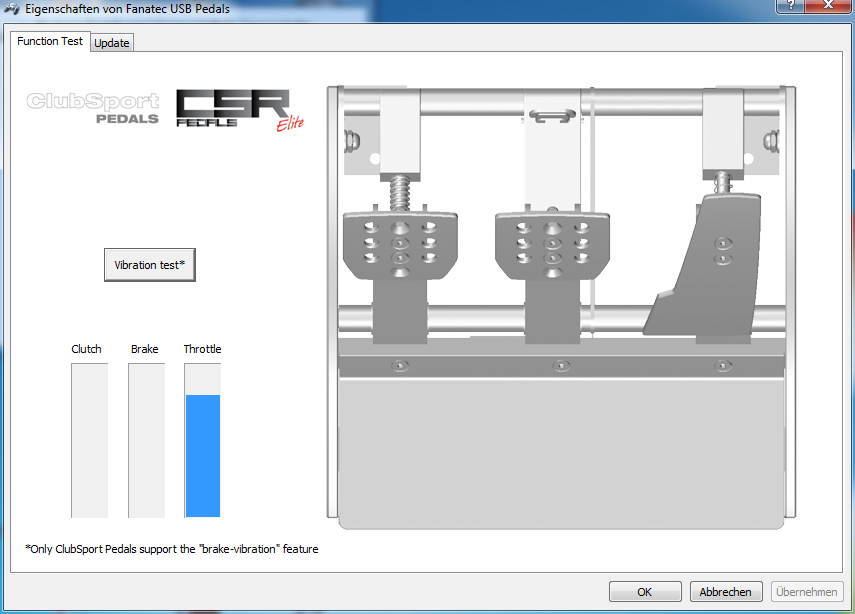The image size is (855, 614).
Task: Click the Throttle level bar
Action: click(203, 441)
